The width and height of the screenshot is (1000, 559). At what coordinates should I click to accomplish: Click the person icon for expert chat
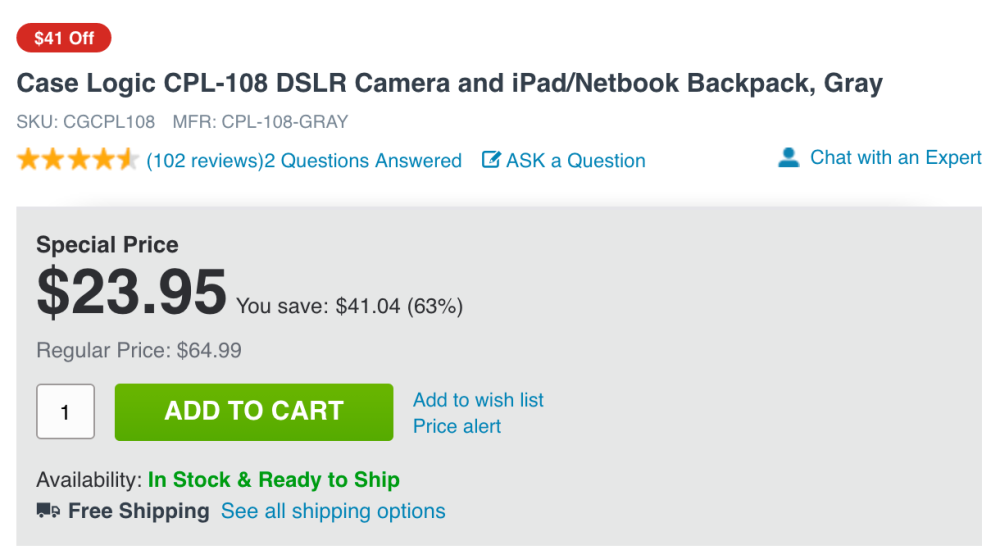click(x=789, y=158)
